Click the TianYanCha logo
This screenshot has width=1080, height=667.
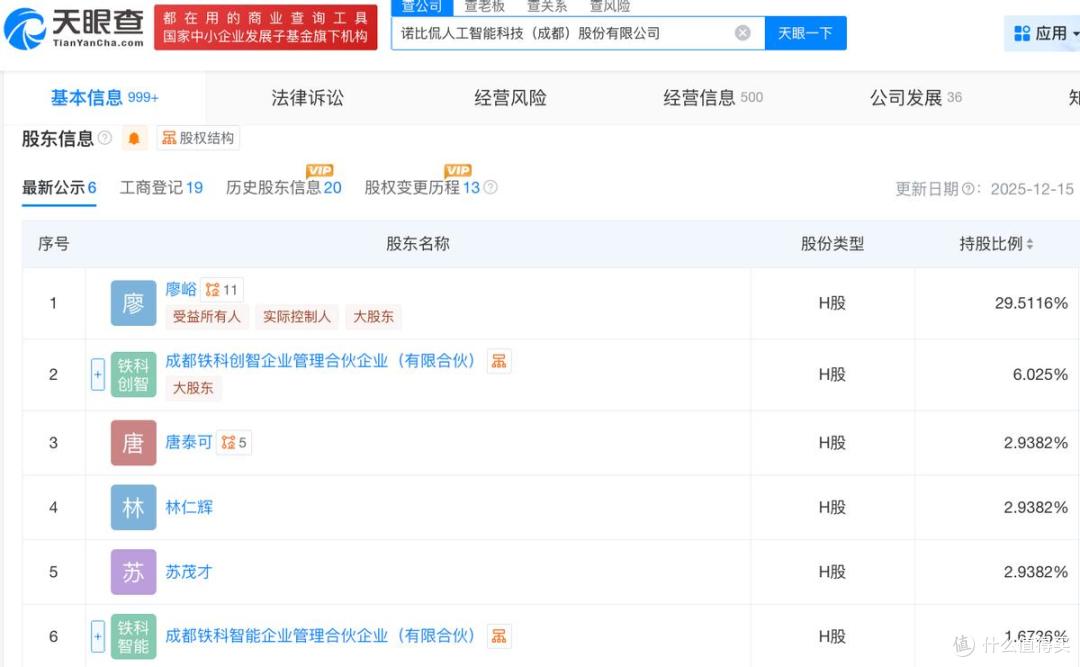74,28
